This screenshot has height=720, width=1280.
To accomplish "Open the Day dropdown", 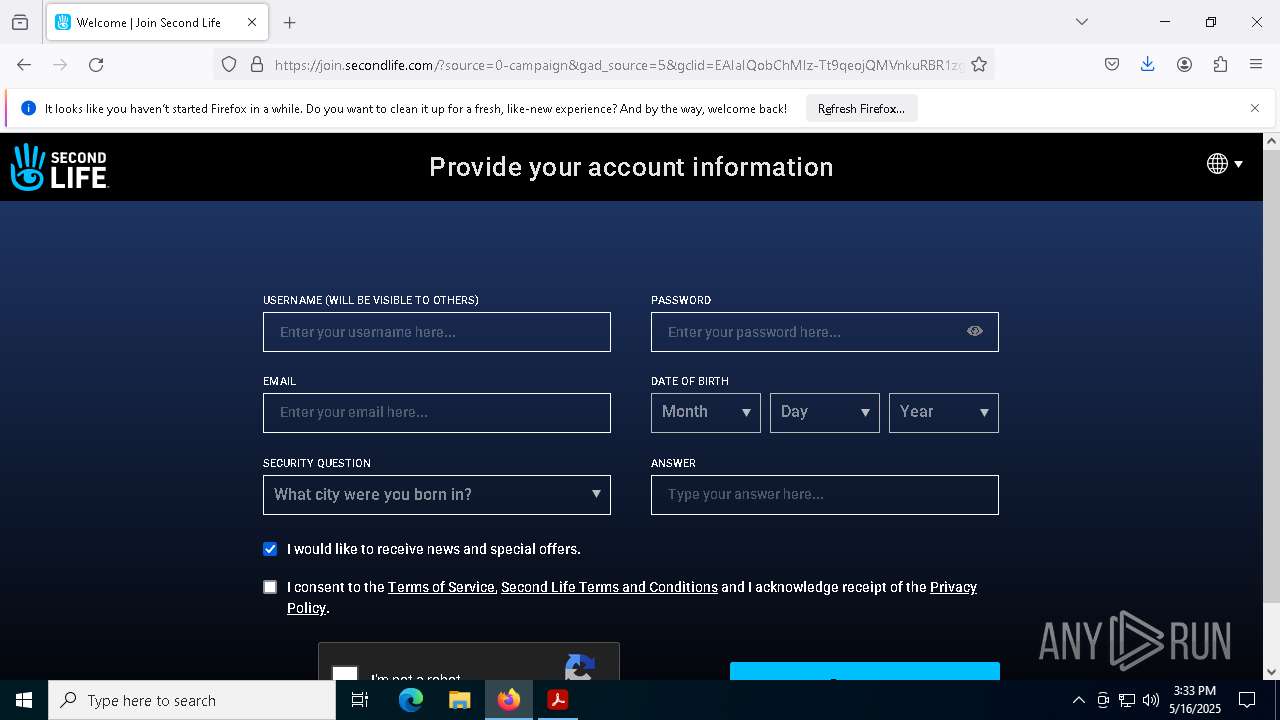I will coord(825,413).
